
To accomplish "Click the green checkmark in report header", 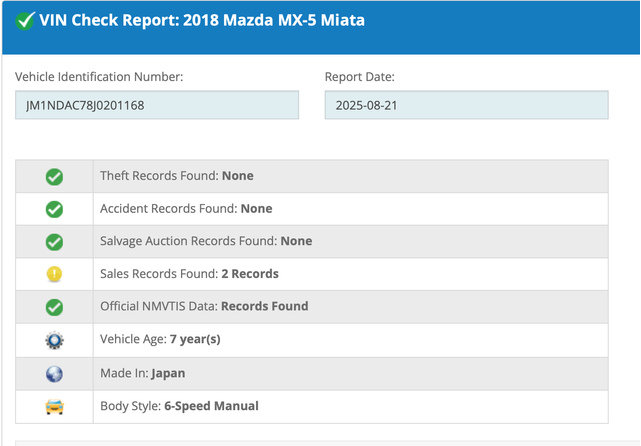I will point(26,19).
